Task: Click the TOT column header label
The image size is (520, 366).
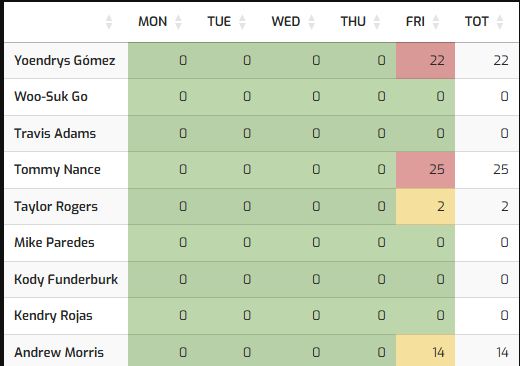Action: (477, 22)
